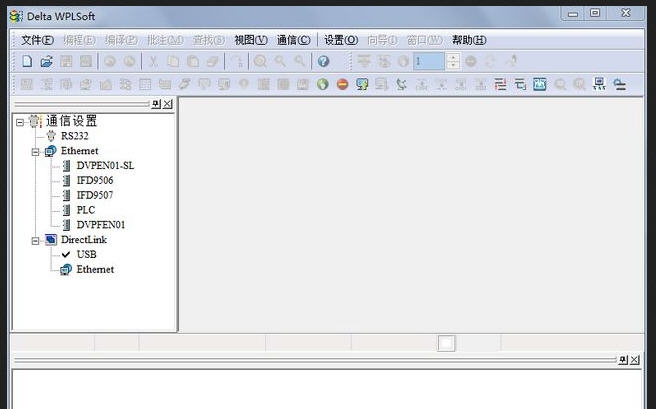Select the 通信设置 root tree item
656x409 pixels.
click(72, 121)
